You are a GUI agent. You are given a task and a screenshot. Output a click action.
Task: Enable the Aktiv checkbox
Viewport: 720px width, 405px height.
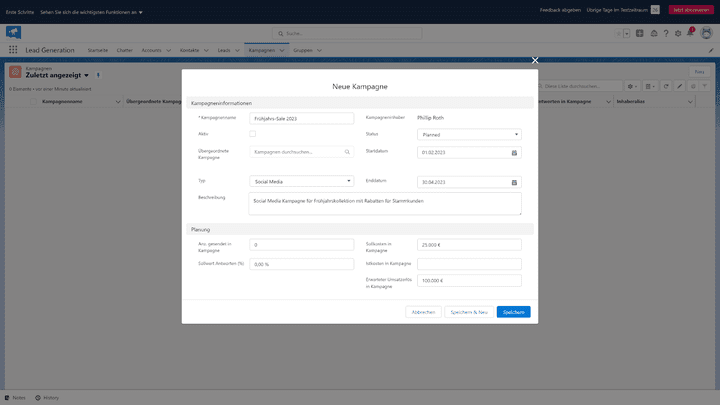click(x=253, y=133)
